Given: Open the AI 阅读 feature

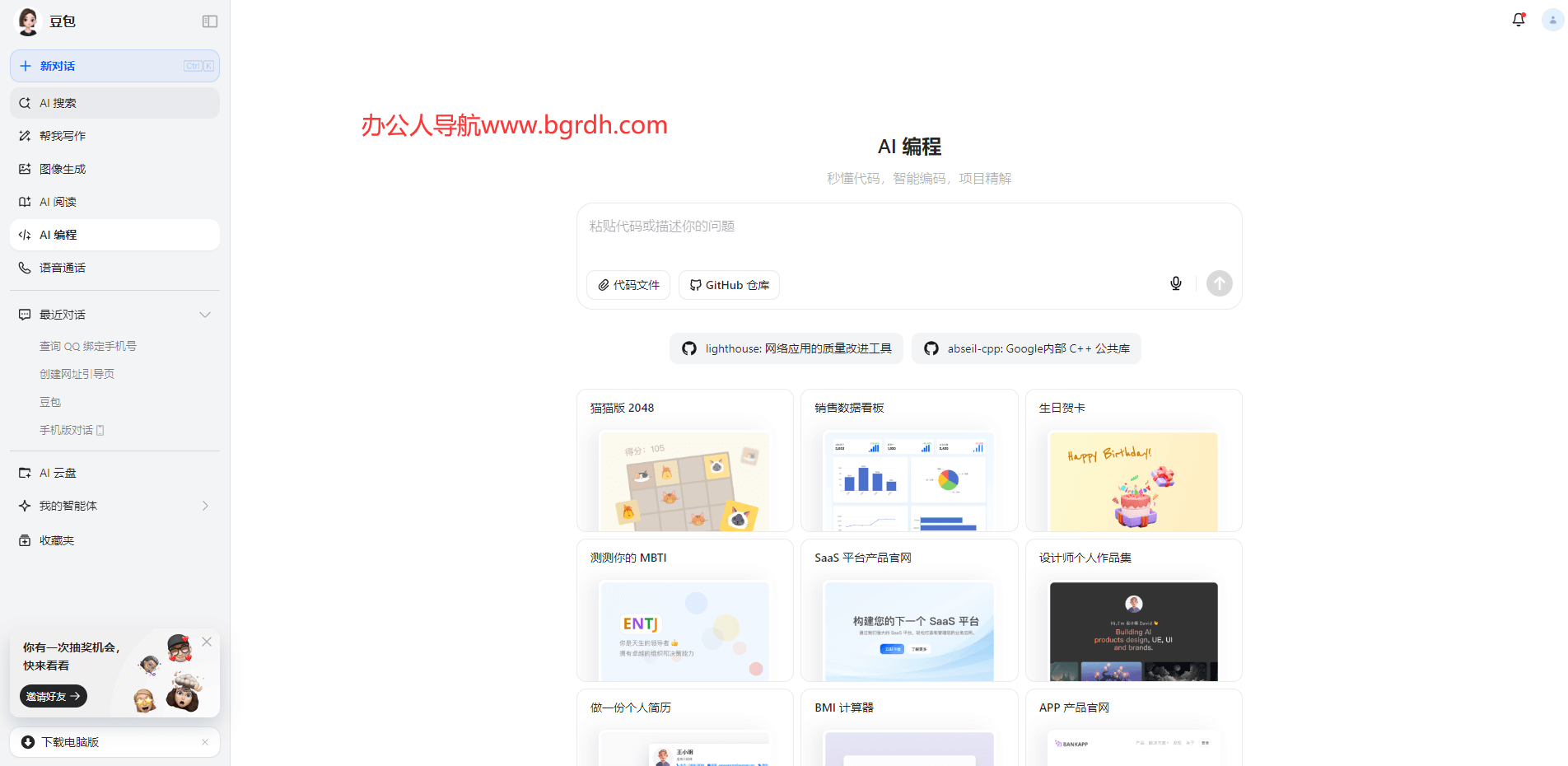Looking at the screenshot, I should coord(58,201).
